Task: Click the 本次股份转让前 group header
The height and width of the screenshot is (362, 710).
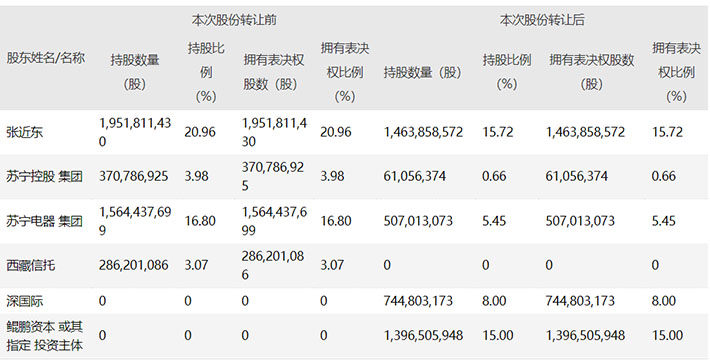Action: (234, 20)
